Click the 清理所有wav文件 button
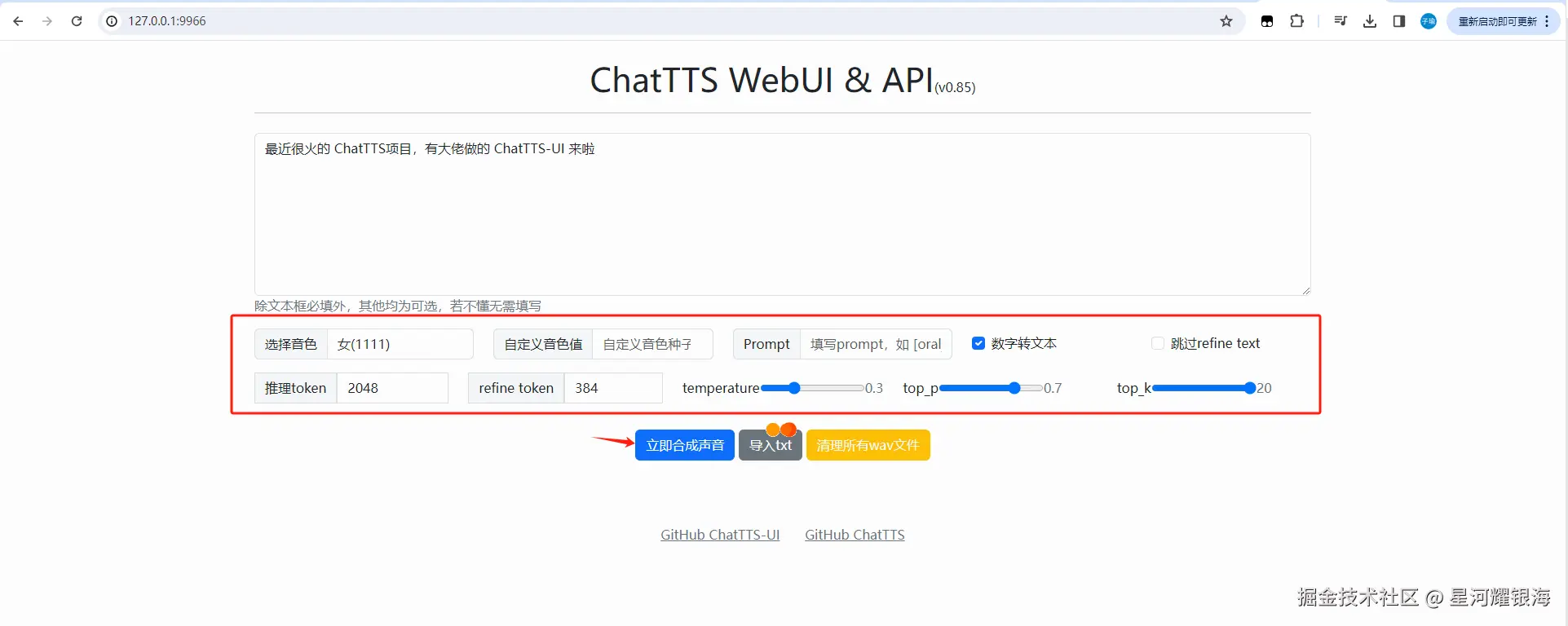This screenshot has width=1568, height=626. [868, 445]
